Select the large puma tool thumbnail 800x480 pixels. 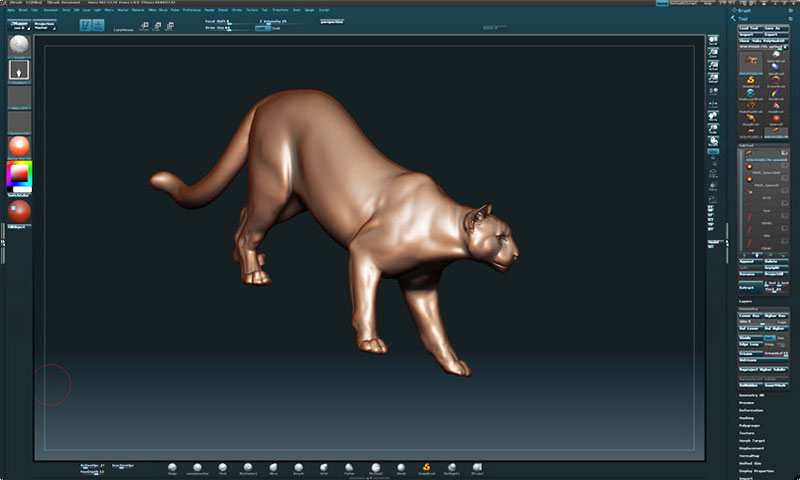point(751,62)
